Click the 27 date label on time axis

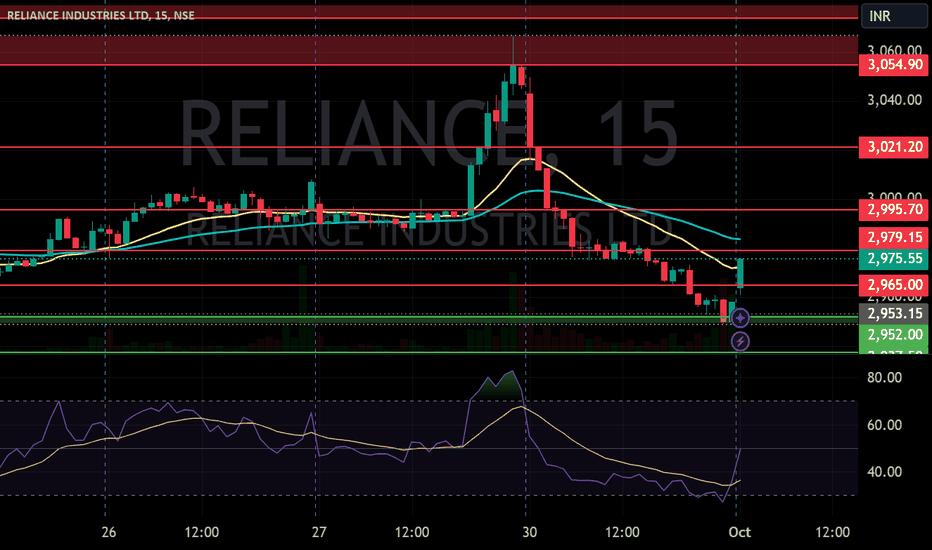(319, 532)
